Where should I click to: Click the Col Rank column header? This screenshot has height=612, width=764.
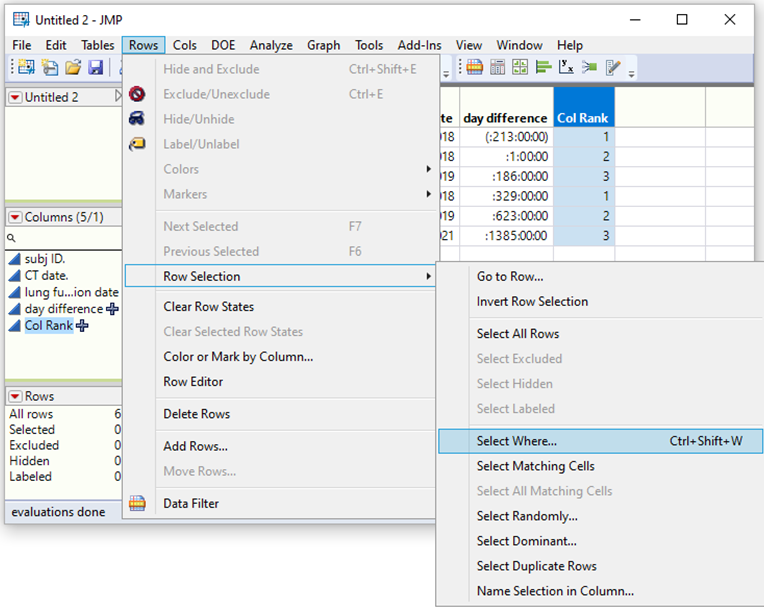(x=584, y=108)
